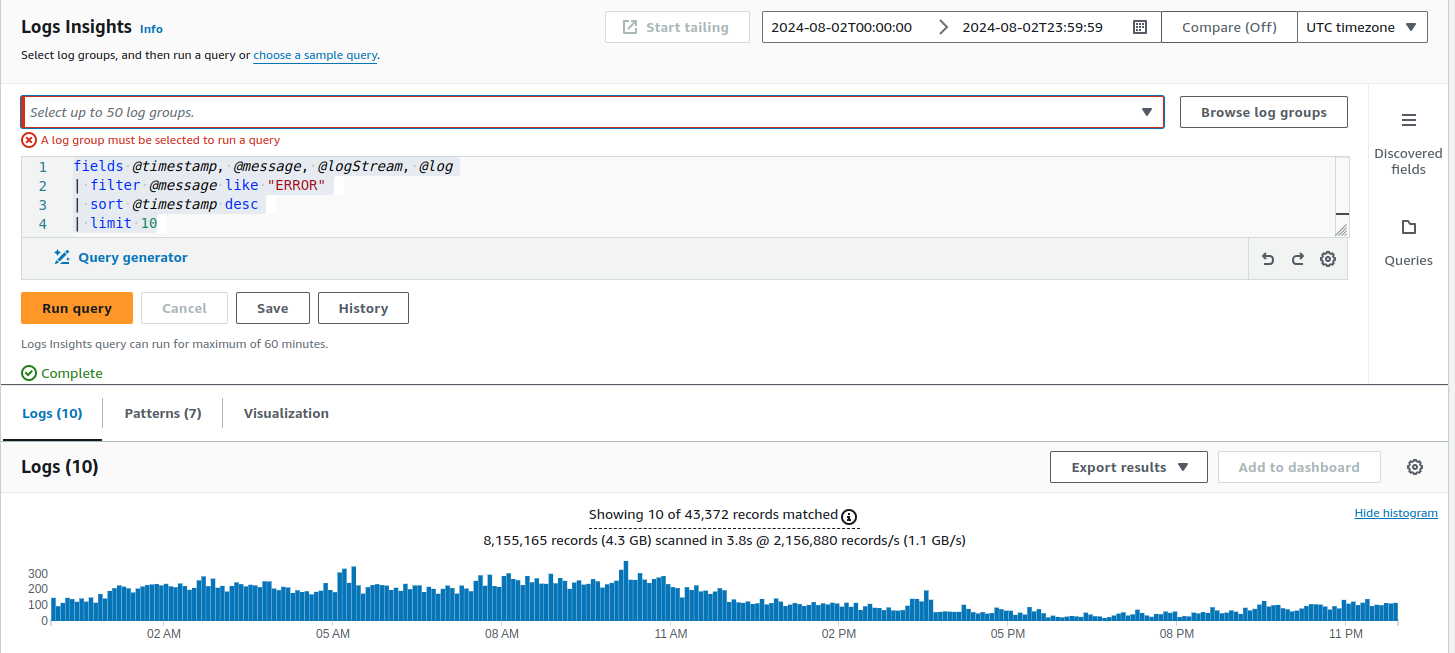Open the calendar date picker
1455x653 pixels.
tap(1139, 27)
